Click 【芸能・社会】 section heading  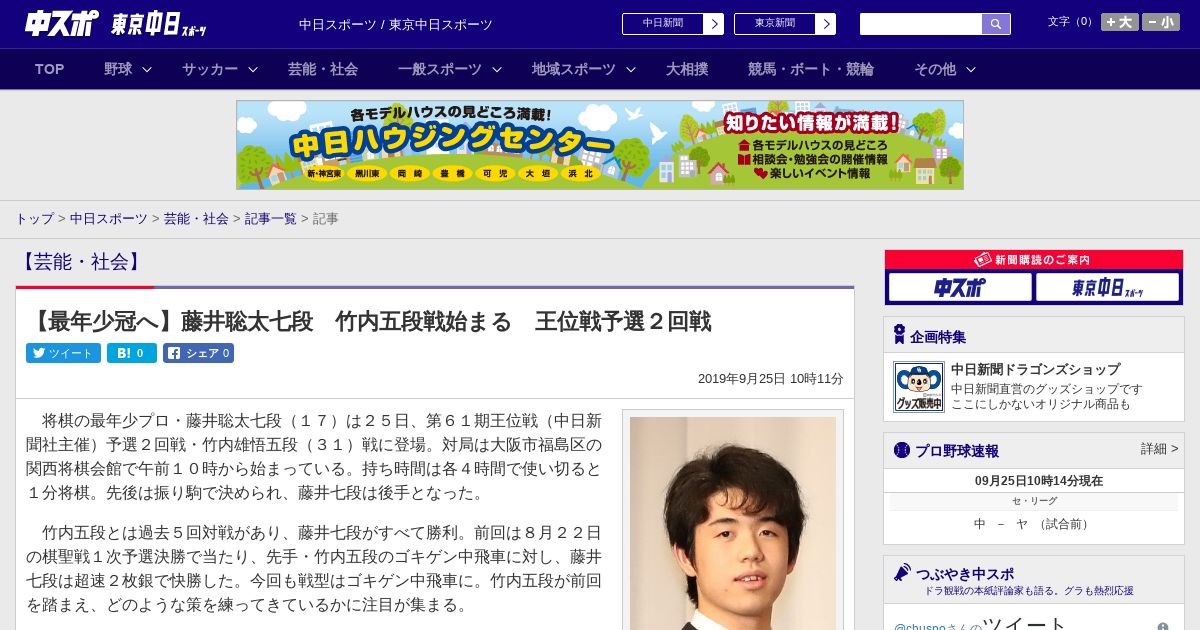pos(82,262)
